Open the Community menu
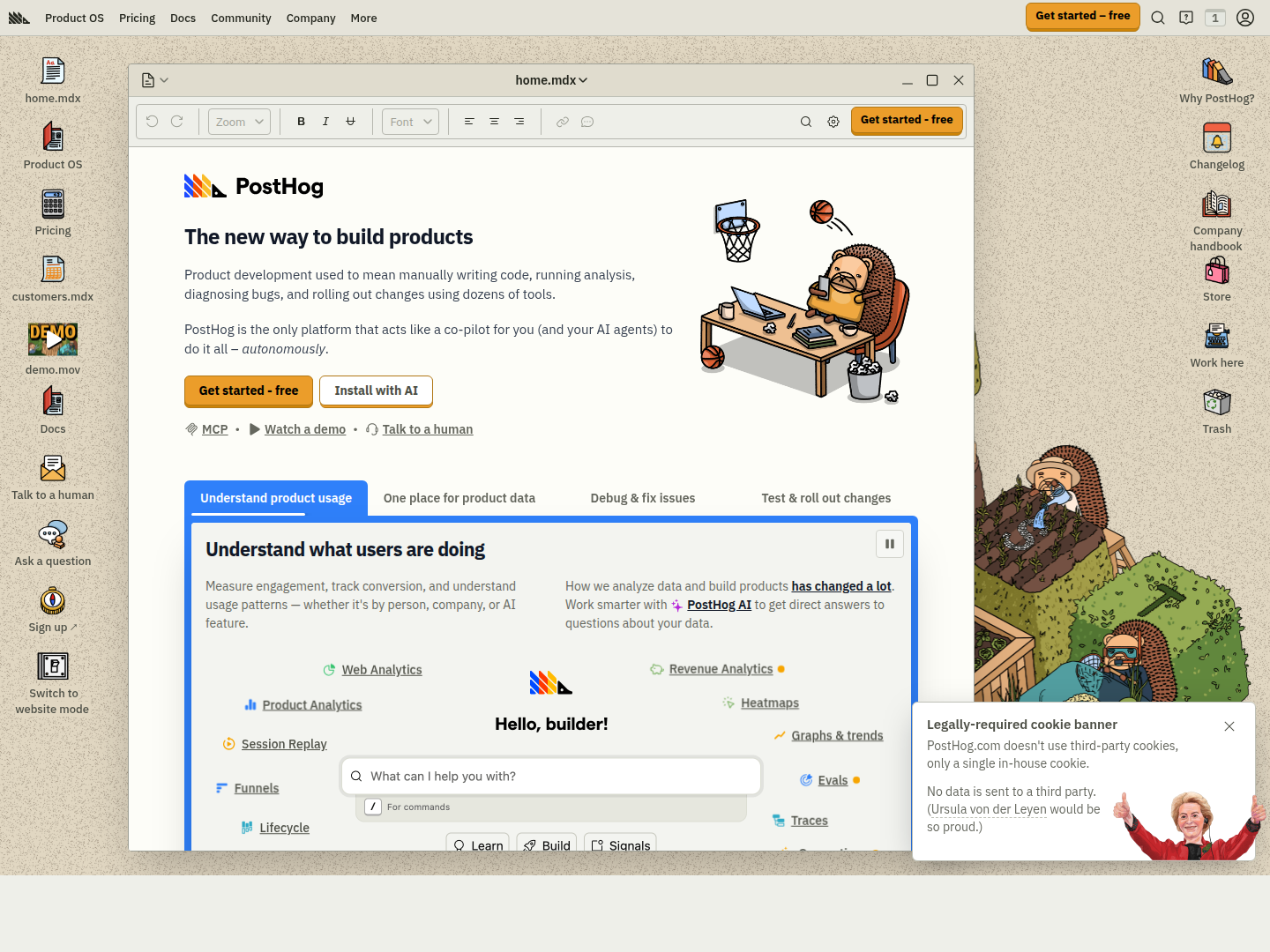1270x952 pixels. point(241,18)
